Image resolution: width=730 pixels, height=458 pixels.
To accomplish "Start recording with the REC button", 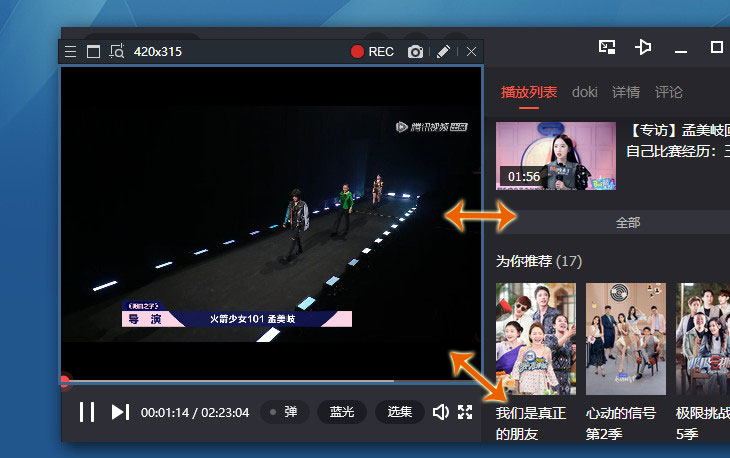I will point(372,52).
